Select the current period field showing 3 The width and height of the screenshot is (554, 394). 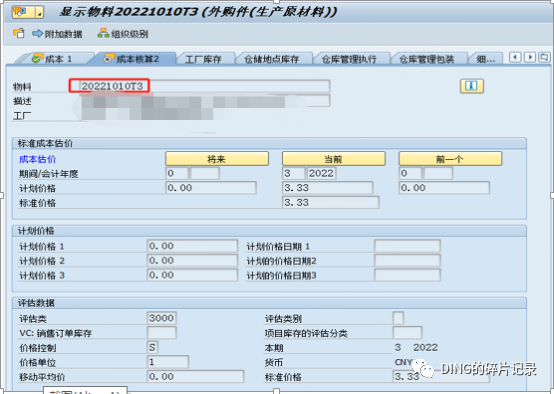pos(293,174)
